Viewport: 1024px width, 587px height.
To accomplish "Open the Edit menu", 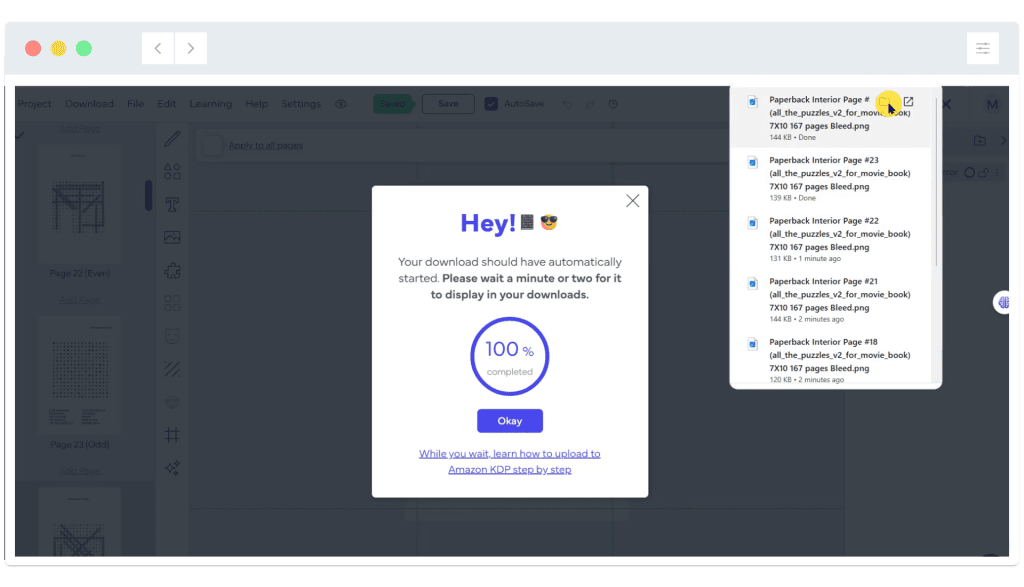I will [167, 104].
